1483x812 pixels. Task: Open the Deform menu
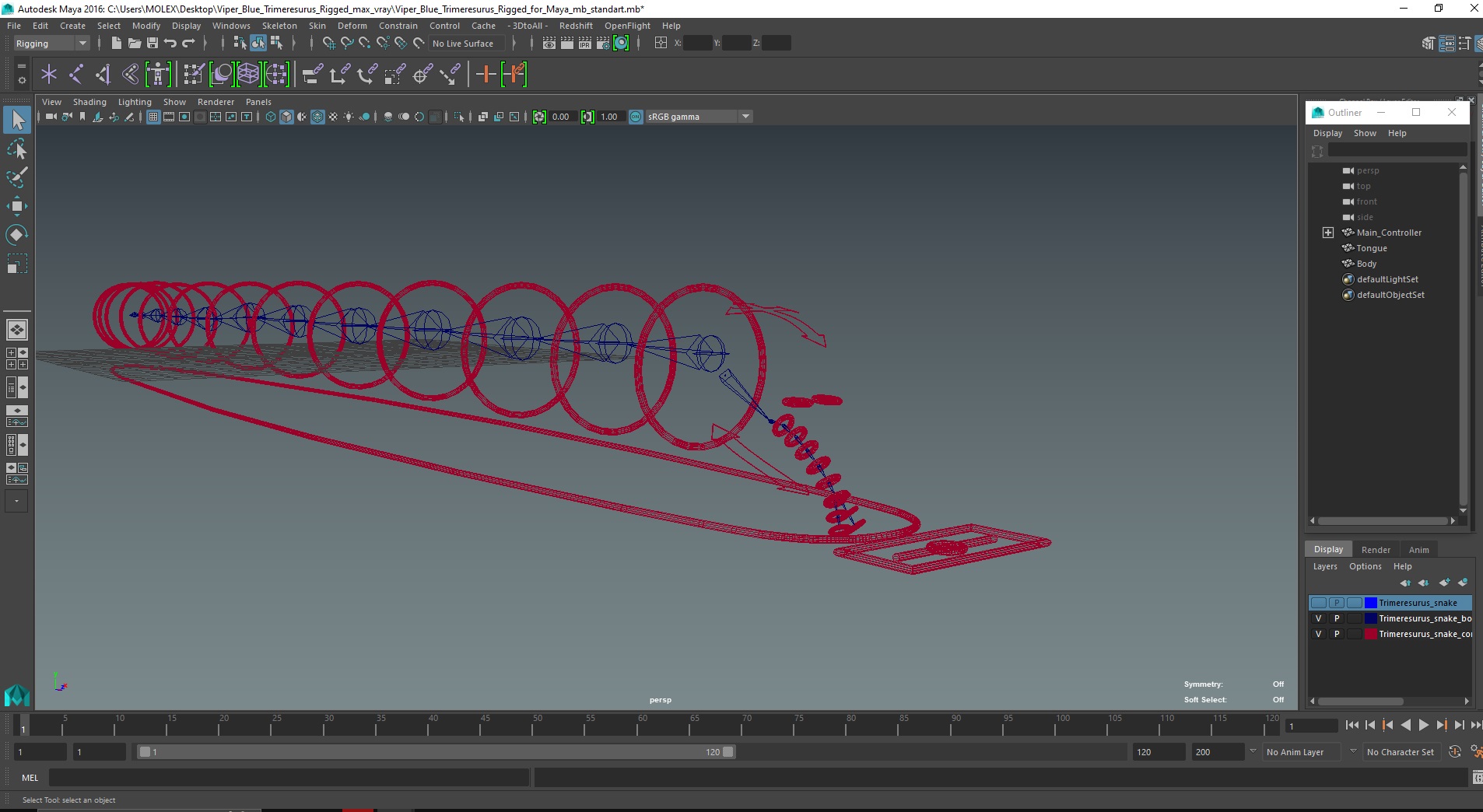pos(352,26)
